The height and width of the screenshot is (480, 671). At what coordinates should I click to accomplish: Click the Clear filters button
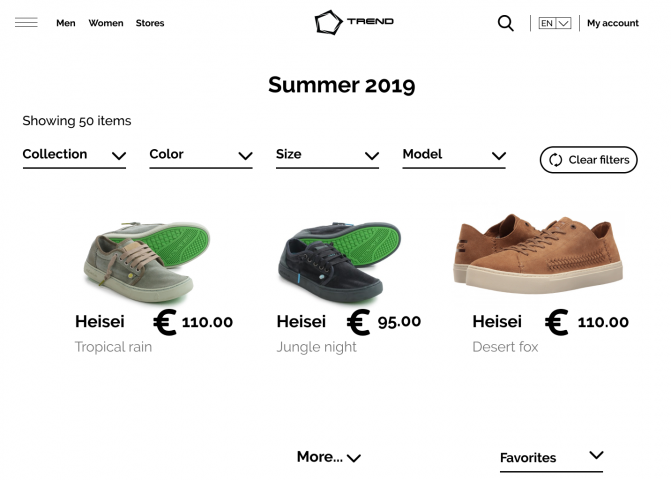point(588,160)
